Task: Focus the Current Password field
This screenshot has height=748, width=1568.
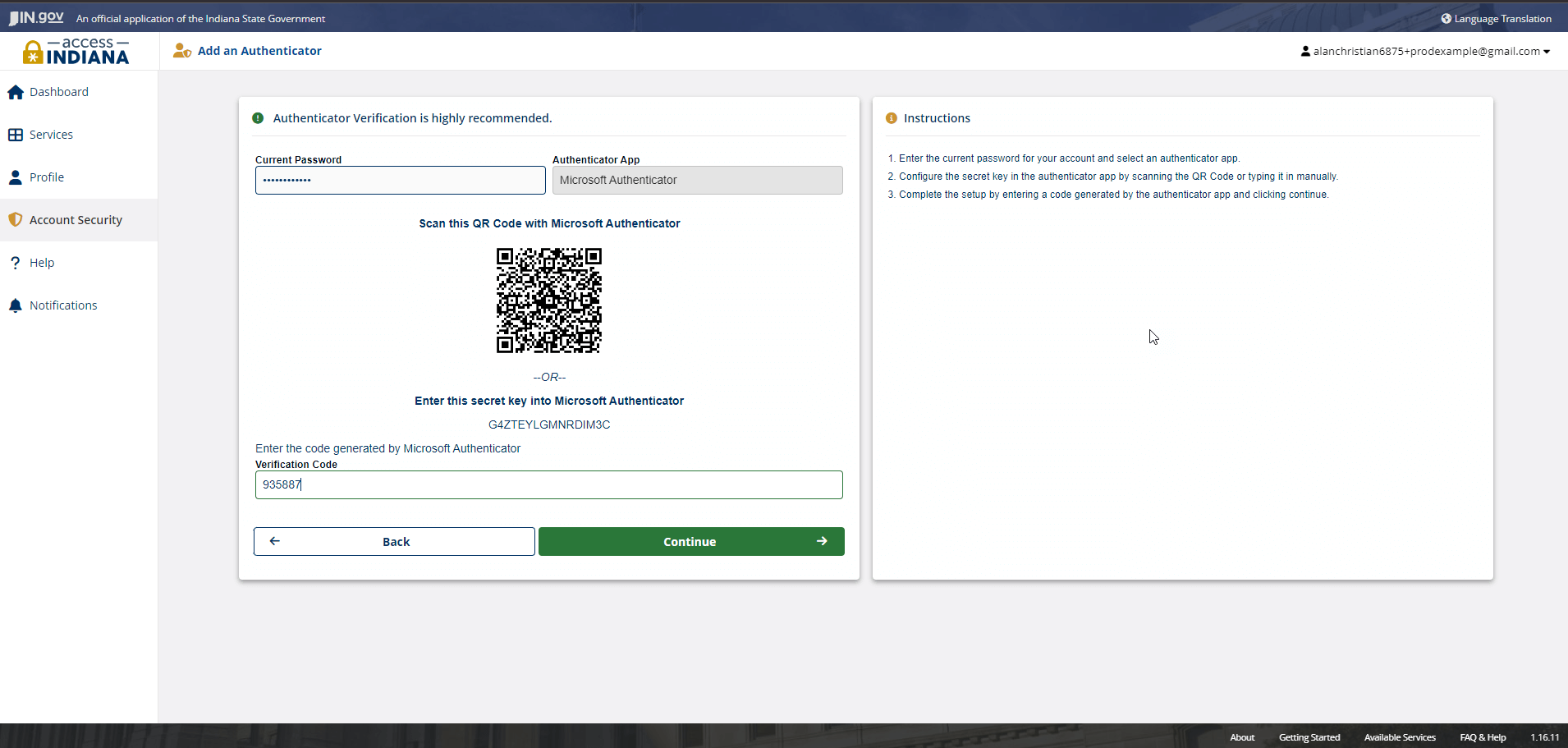Action: [400, 181]
